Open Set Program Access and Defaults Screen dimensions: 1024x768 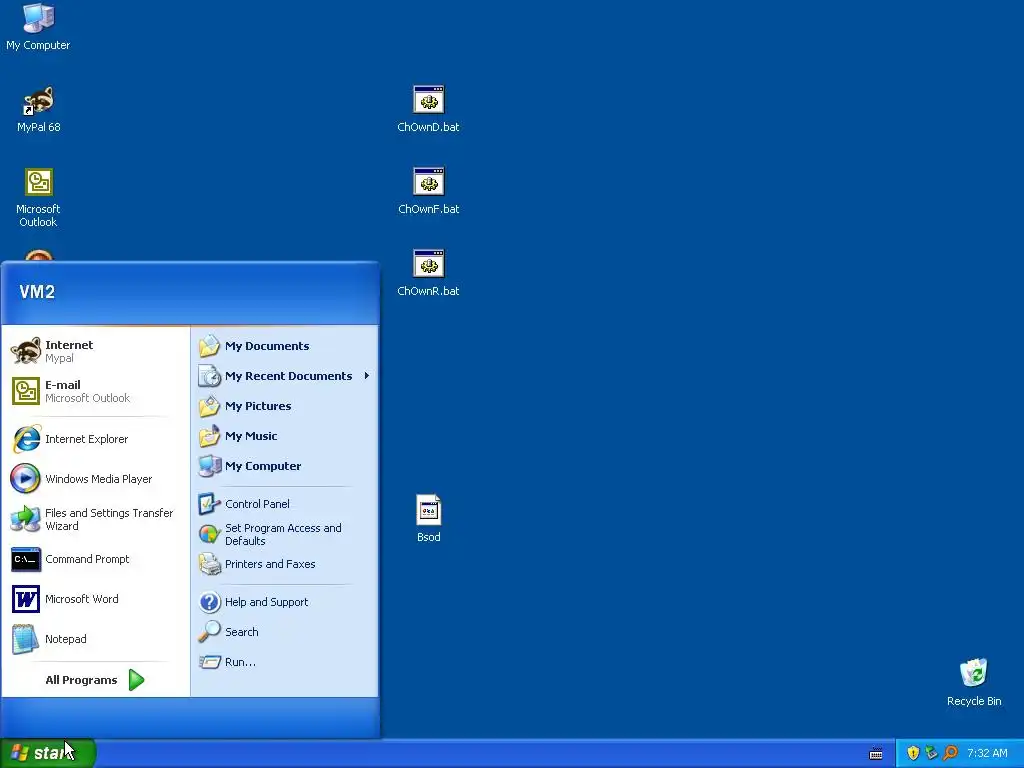coord(284,534)
